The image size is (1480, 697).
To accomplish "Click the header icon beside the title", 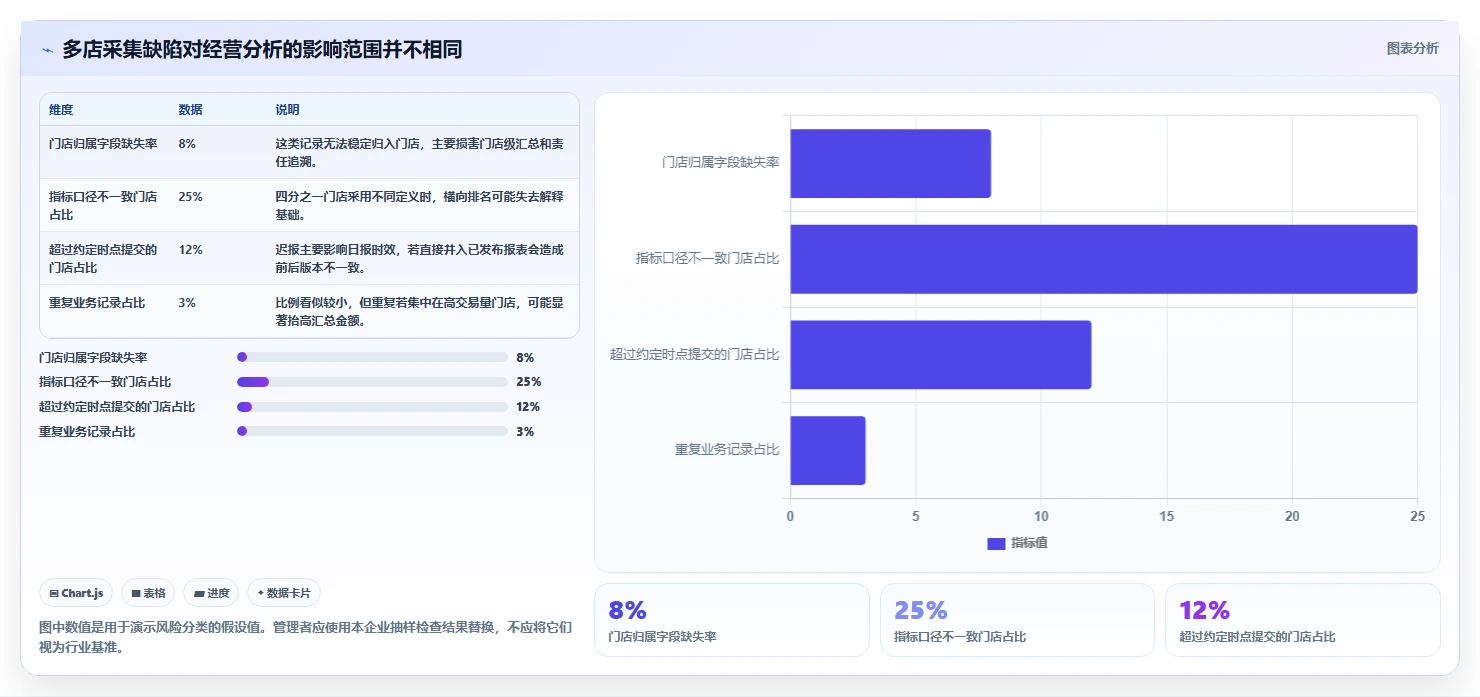I will pos(48,50).
